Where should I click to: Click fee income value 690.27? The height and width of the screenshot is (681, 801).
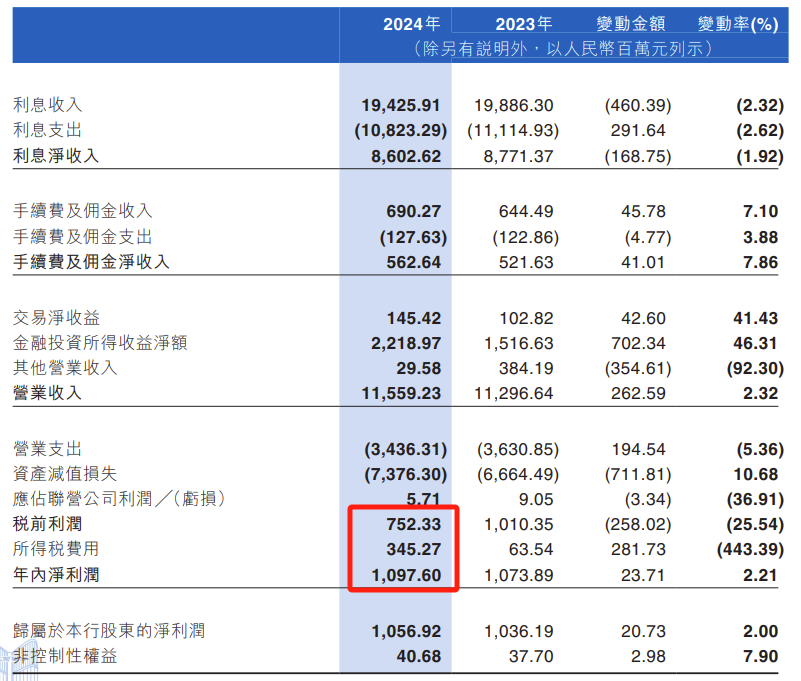click(413, 211)
